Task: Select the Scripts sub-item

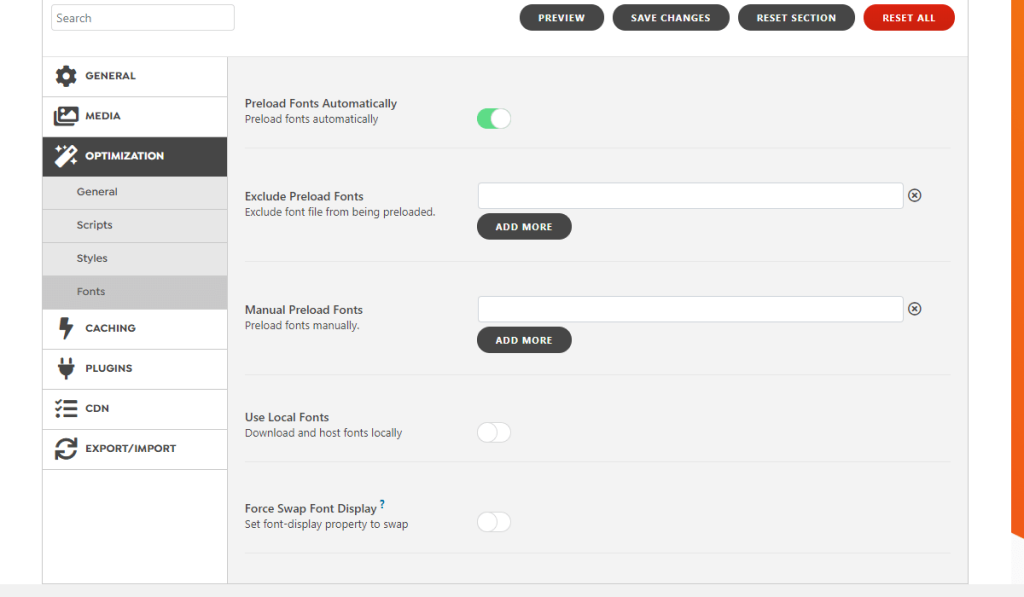Action: coord(135,226)
